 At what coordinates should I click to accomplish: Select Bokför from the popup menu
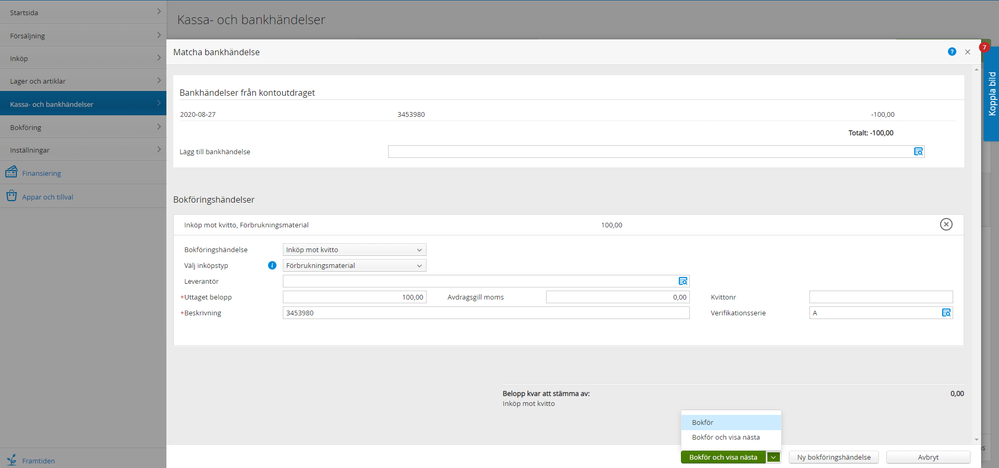[730, 423]
